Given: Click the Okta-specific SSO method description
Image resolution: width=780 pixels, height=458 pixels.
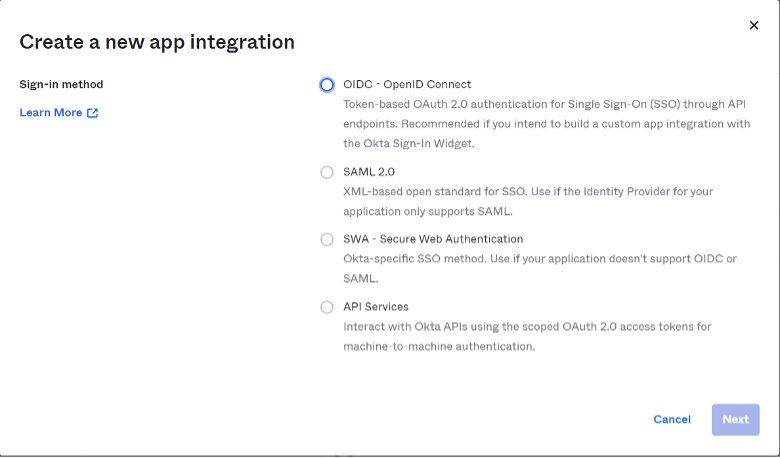Looking at the screenshot, I should pyautogui.click(x=540, y=259).
